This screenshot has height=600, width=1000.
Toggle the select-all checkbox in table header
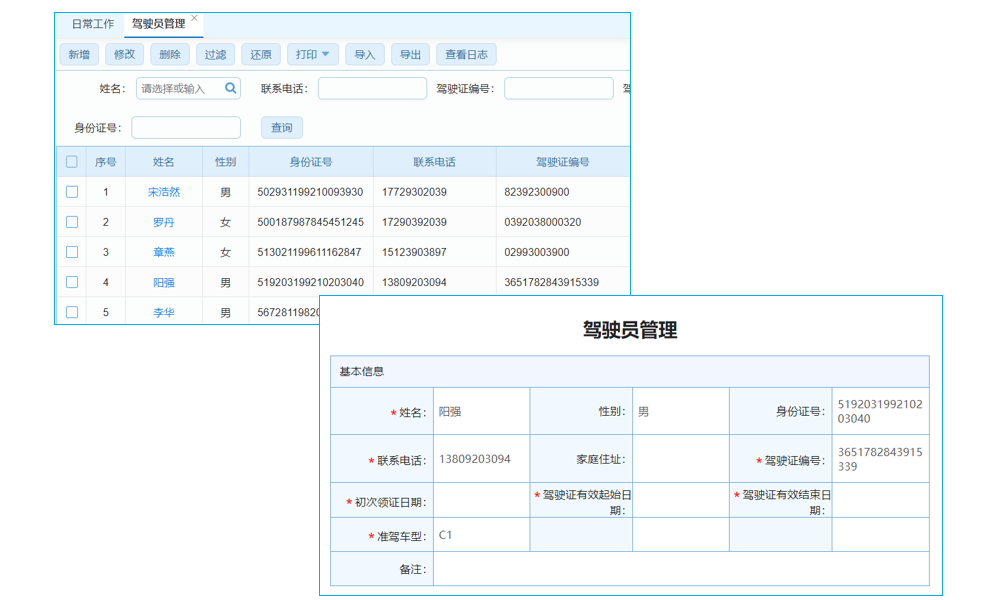[71, 161]
